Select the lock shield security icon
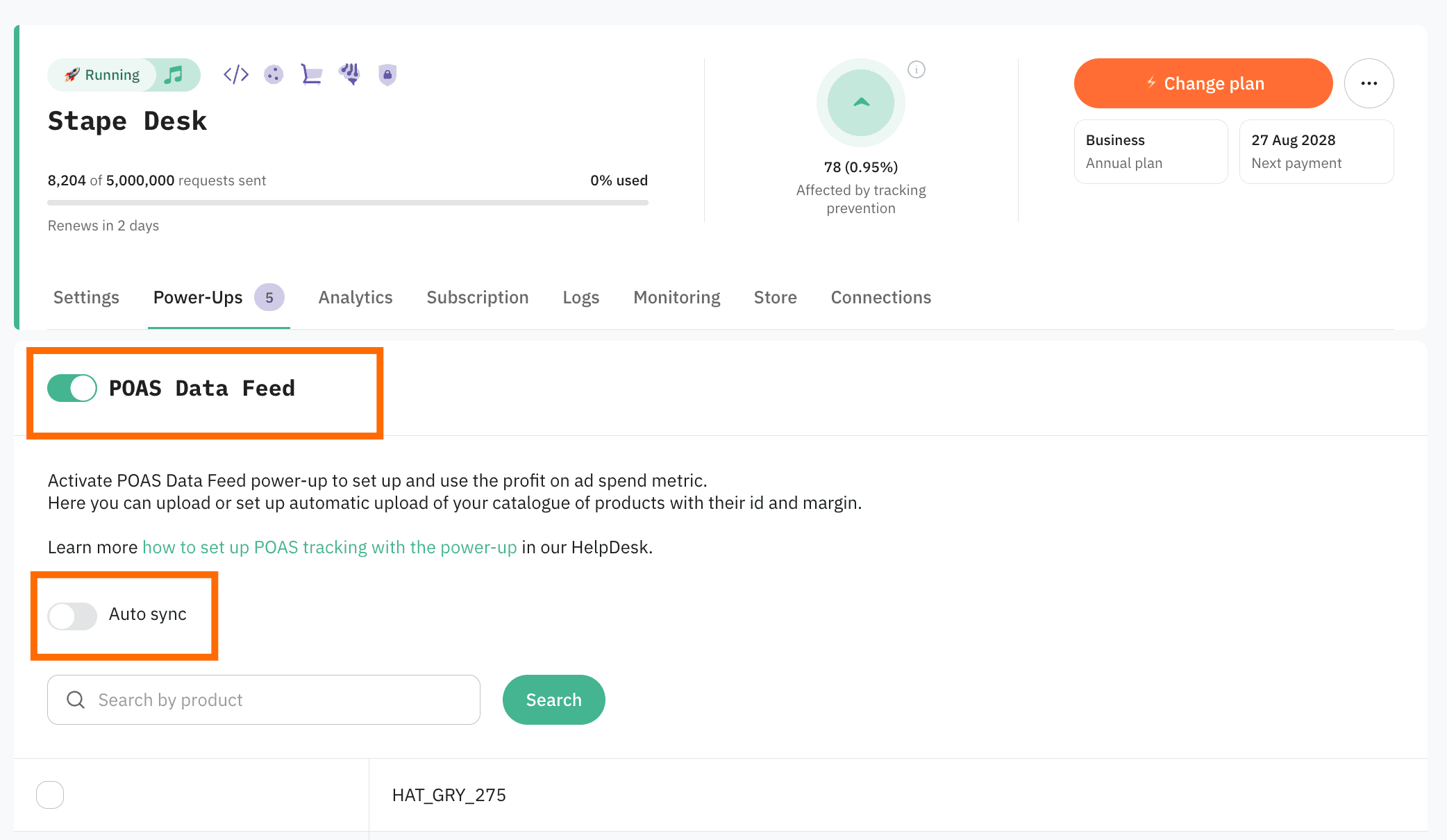 point(387,74)
